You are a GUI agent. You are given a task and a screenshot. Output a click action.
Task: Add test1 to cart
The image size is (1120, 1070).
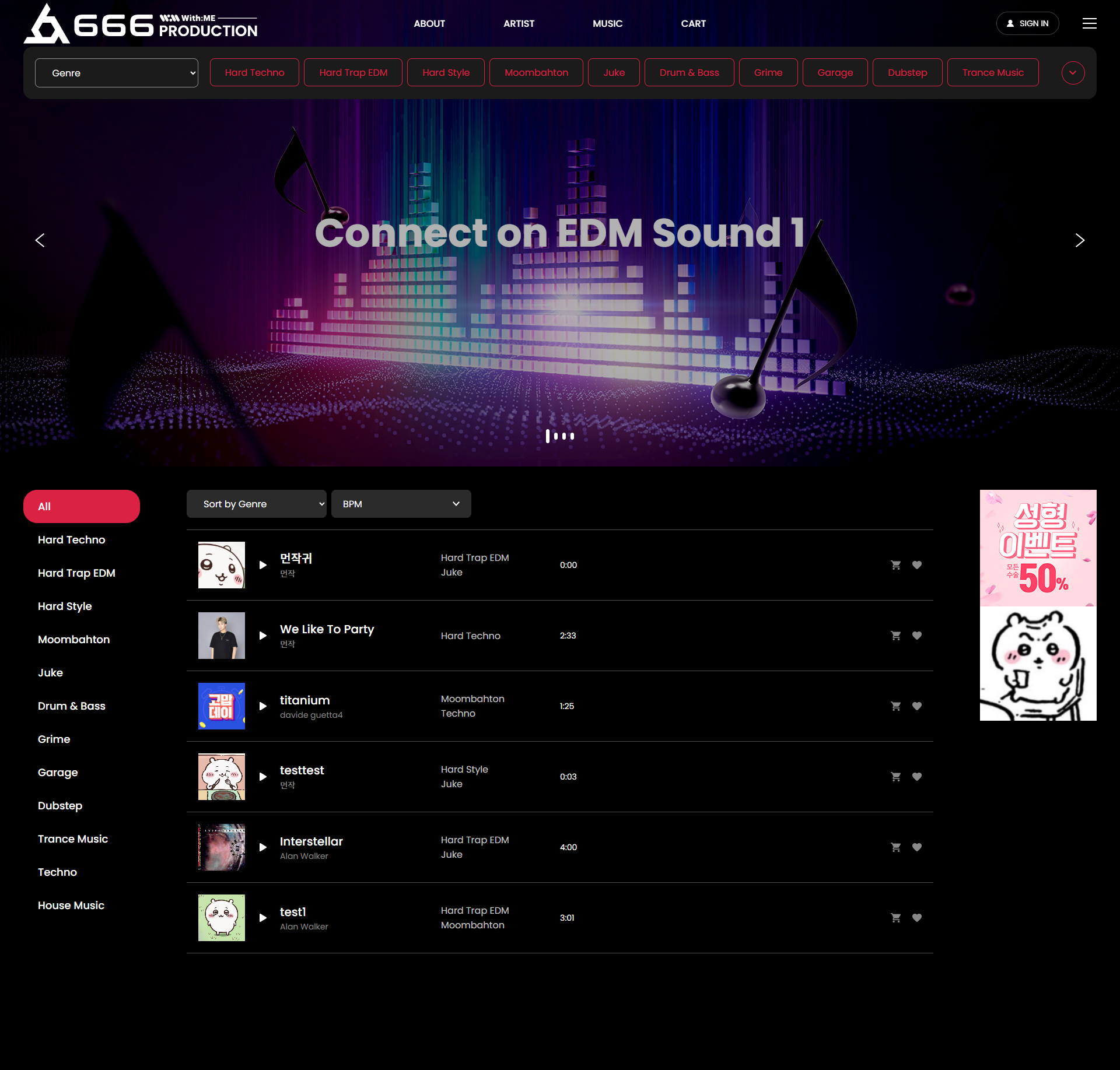coord(896,918)
